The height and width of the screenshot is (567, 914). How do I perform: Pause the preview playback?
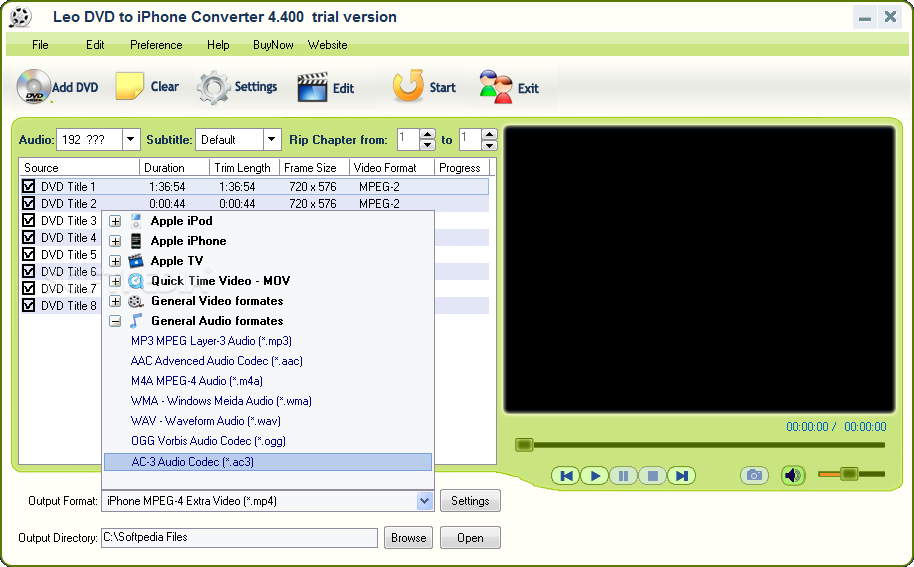tap(624, 476)
